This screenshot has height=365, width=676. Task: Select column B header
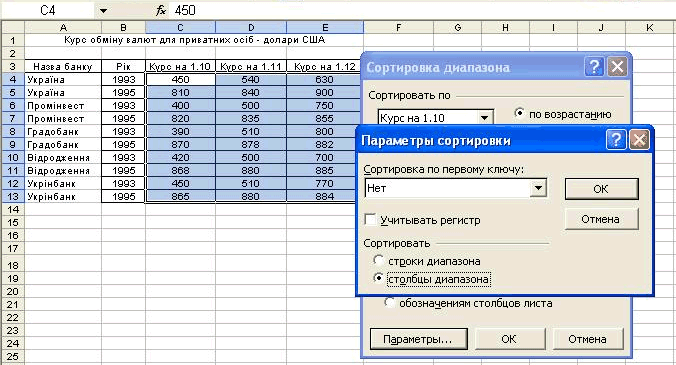point(123,28)
